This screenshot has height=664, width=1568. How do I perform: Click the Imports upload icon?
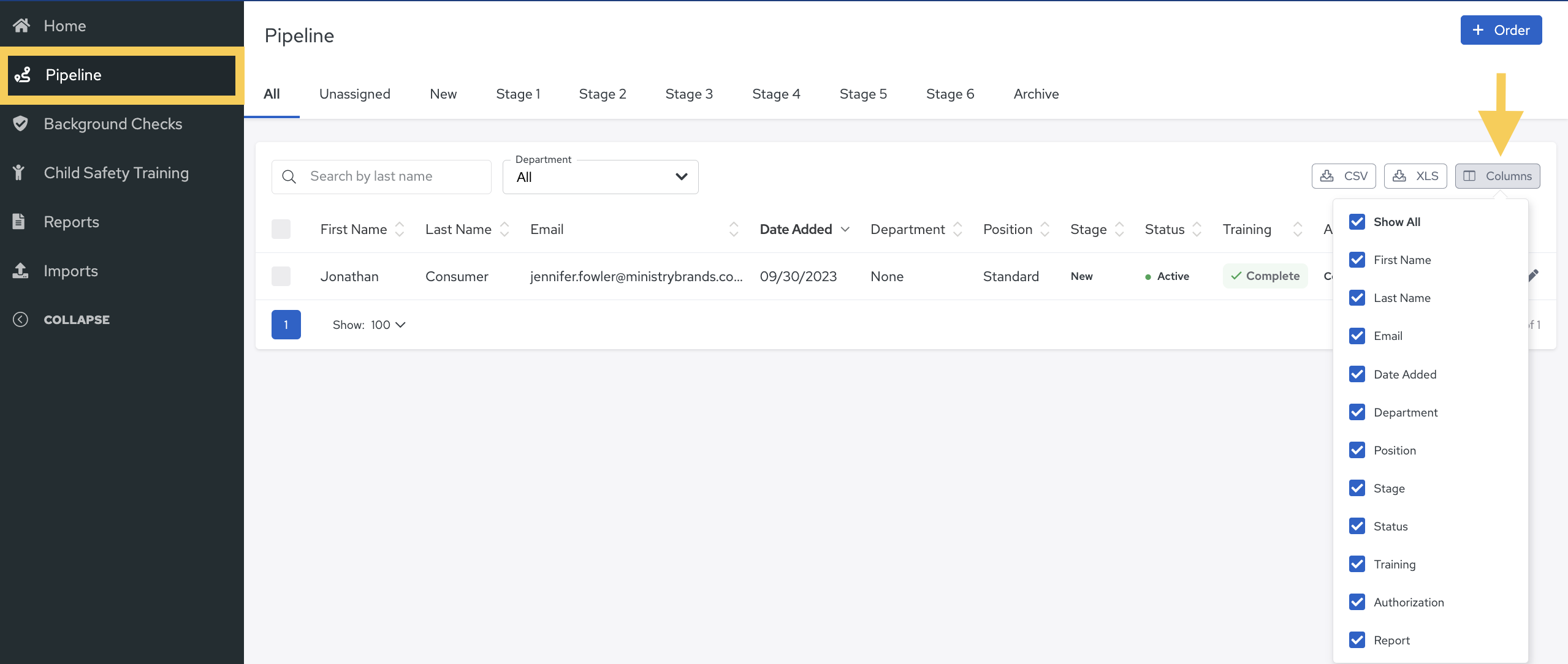click(x=20, y=270)
